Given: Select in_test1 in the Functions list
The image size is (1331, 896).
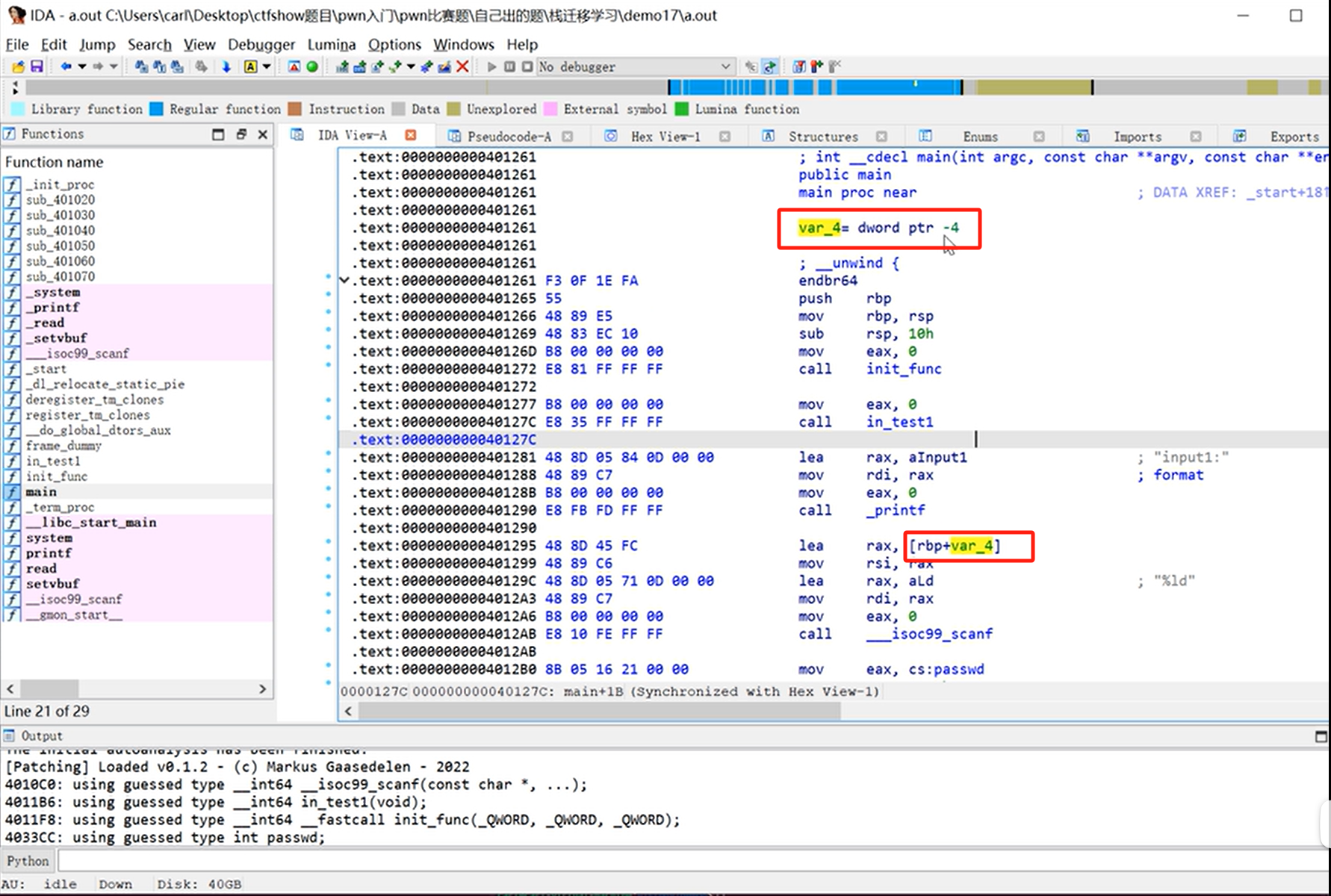Looking at the screenshot, I should 52,461.
